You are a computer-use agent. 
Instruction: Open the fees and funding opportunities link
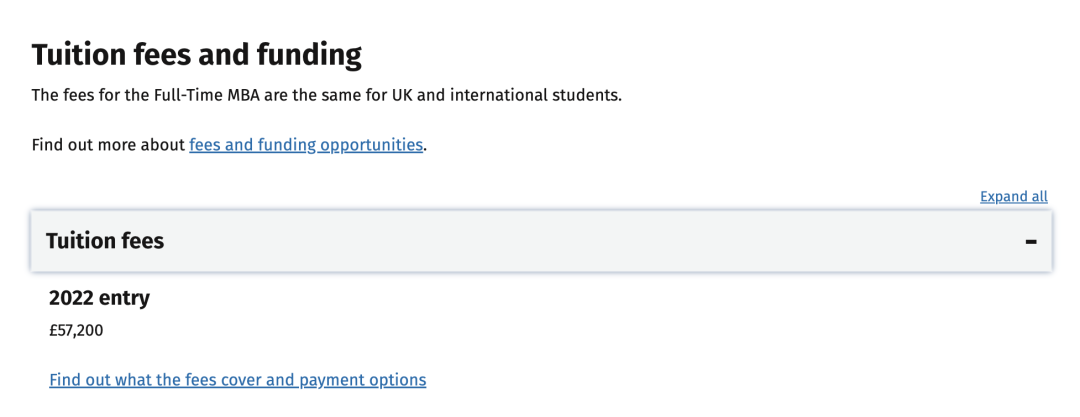pyautogui.click(x=306, y=145)
